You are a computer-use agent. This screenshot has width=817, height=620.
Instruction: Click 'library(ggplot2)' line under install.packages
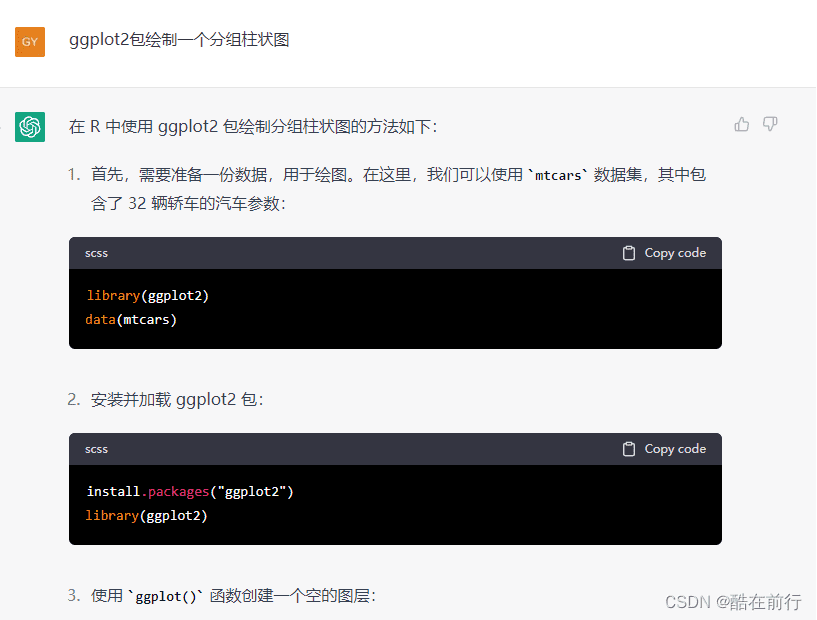pyautogui.click(x=147, y=515)
